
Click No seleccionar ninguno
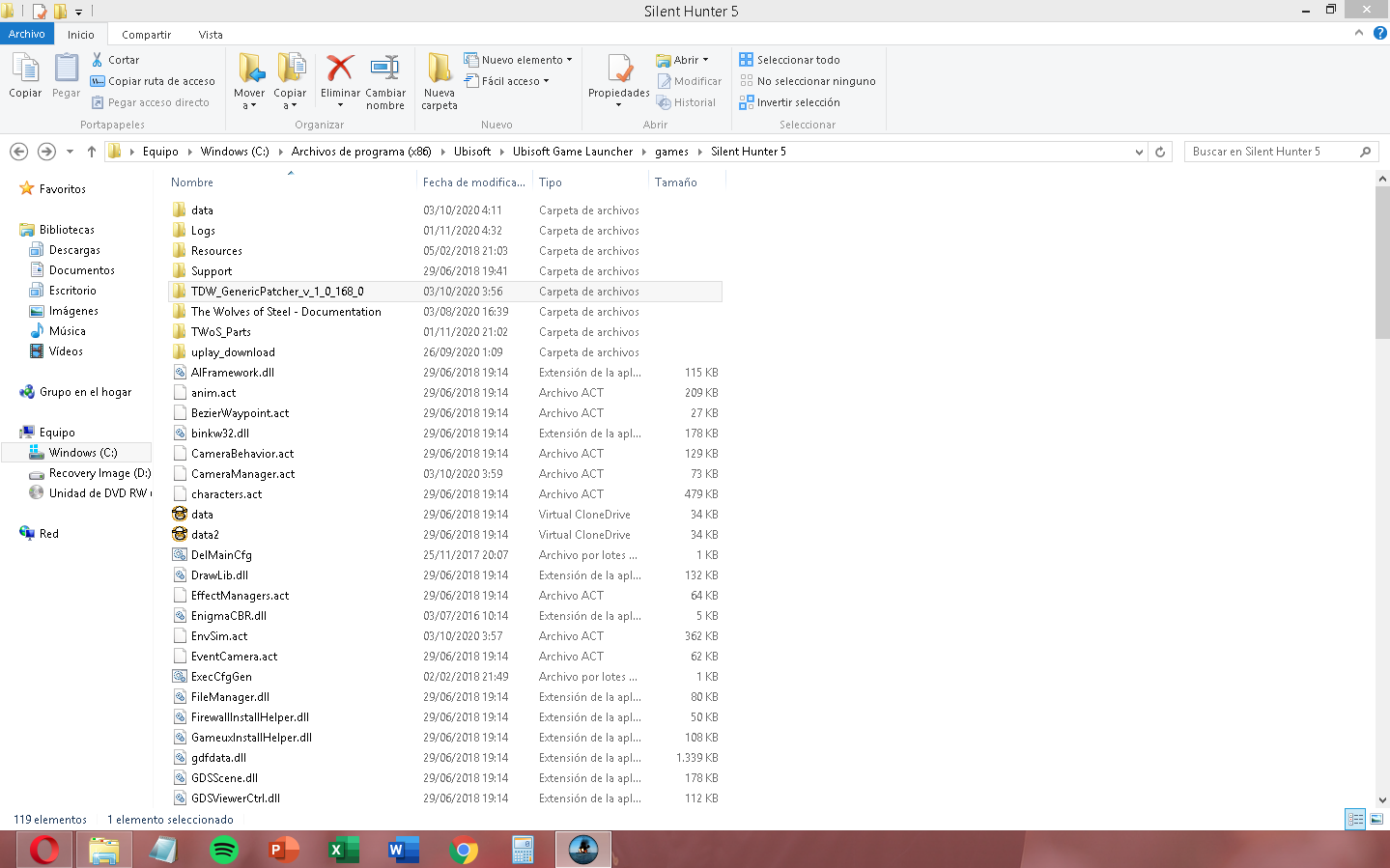point(808,81)
